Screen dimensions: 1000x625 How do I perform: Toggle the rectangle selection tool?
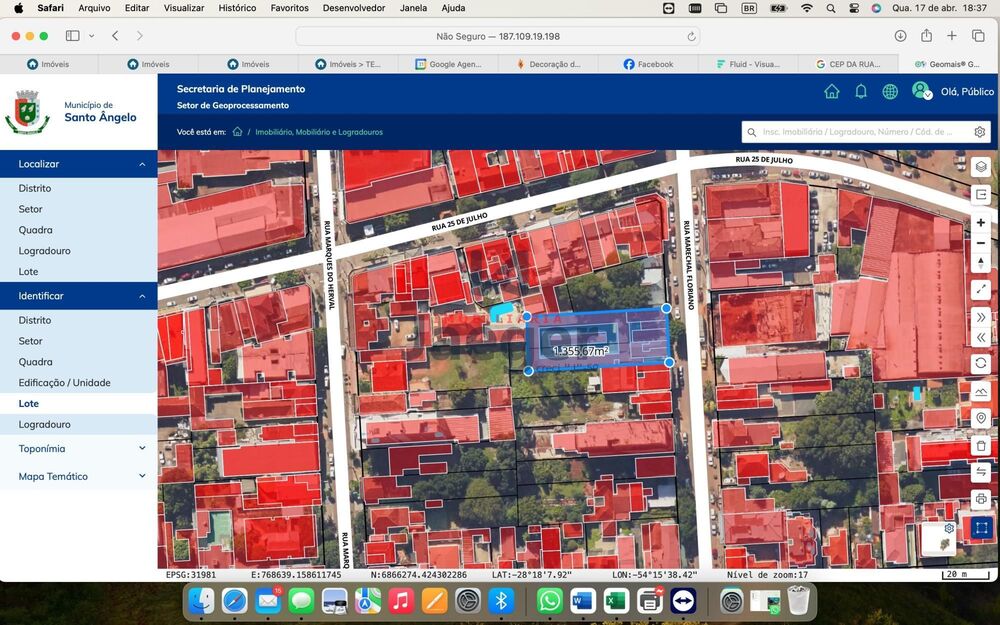click(981, 526)
